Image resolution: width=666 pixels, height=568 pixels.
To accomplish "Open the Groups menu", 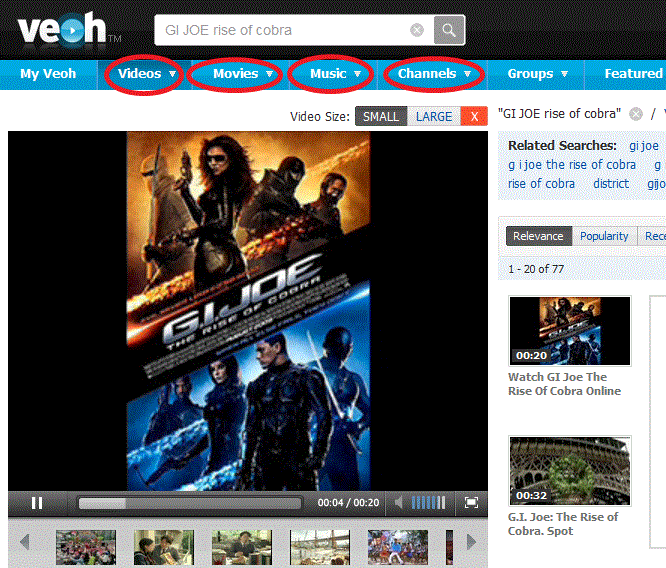I will click(530, 74).
